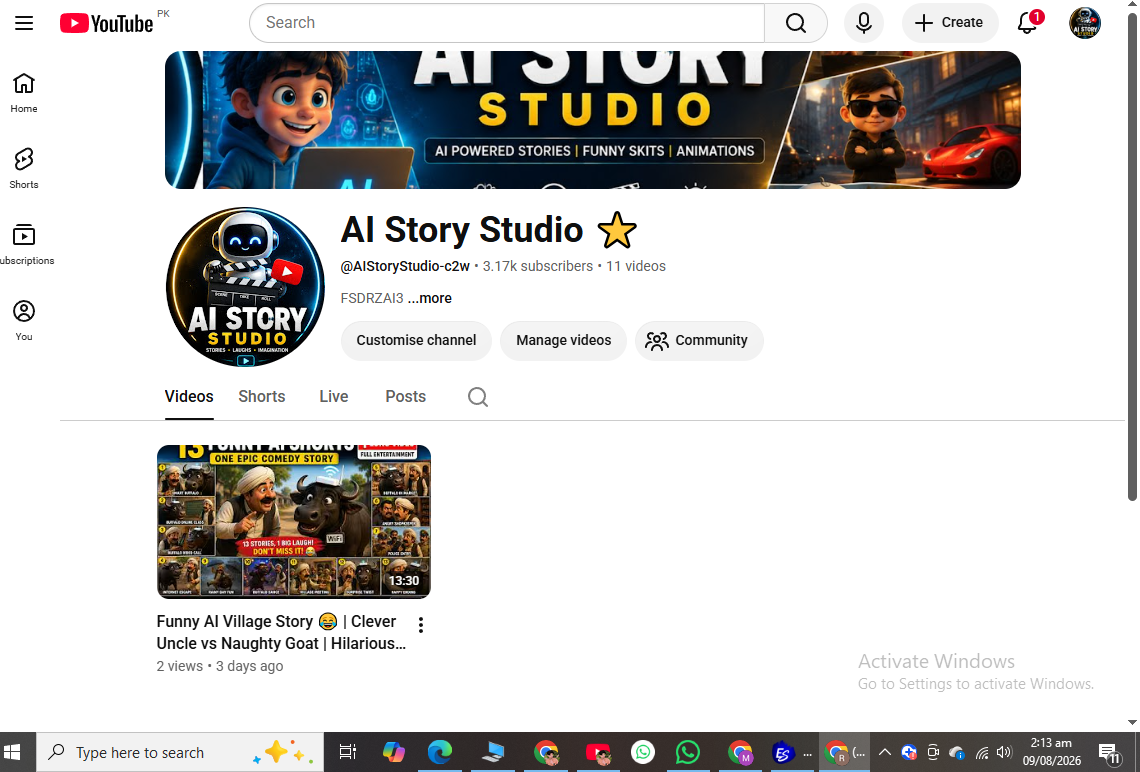The image size is (1140, 772).
Task: Open the Windows Start menu
Action: (x=12, y=752)
